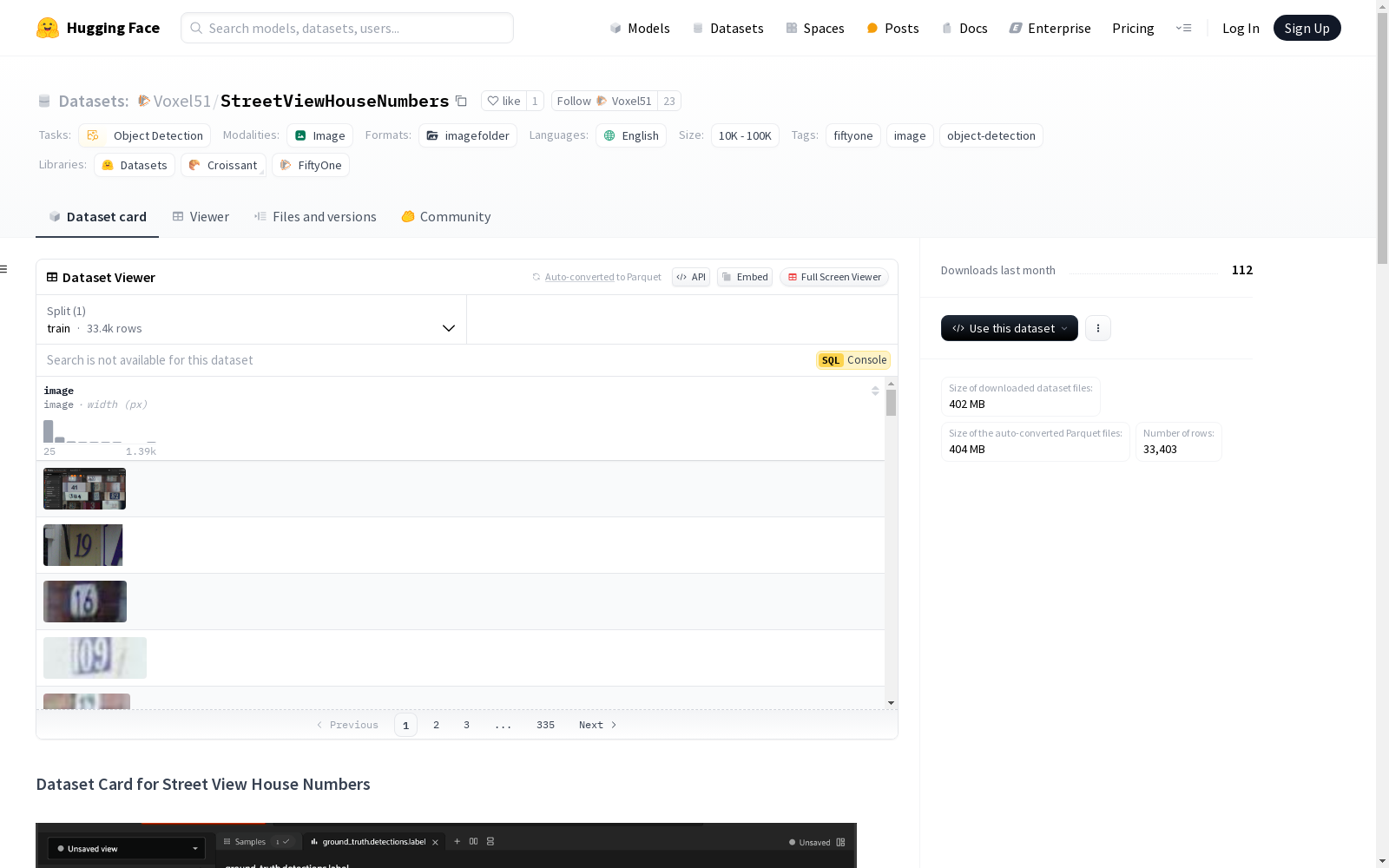
Task: Go to the Next viewer page
Action: point(597,725)
